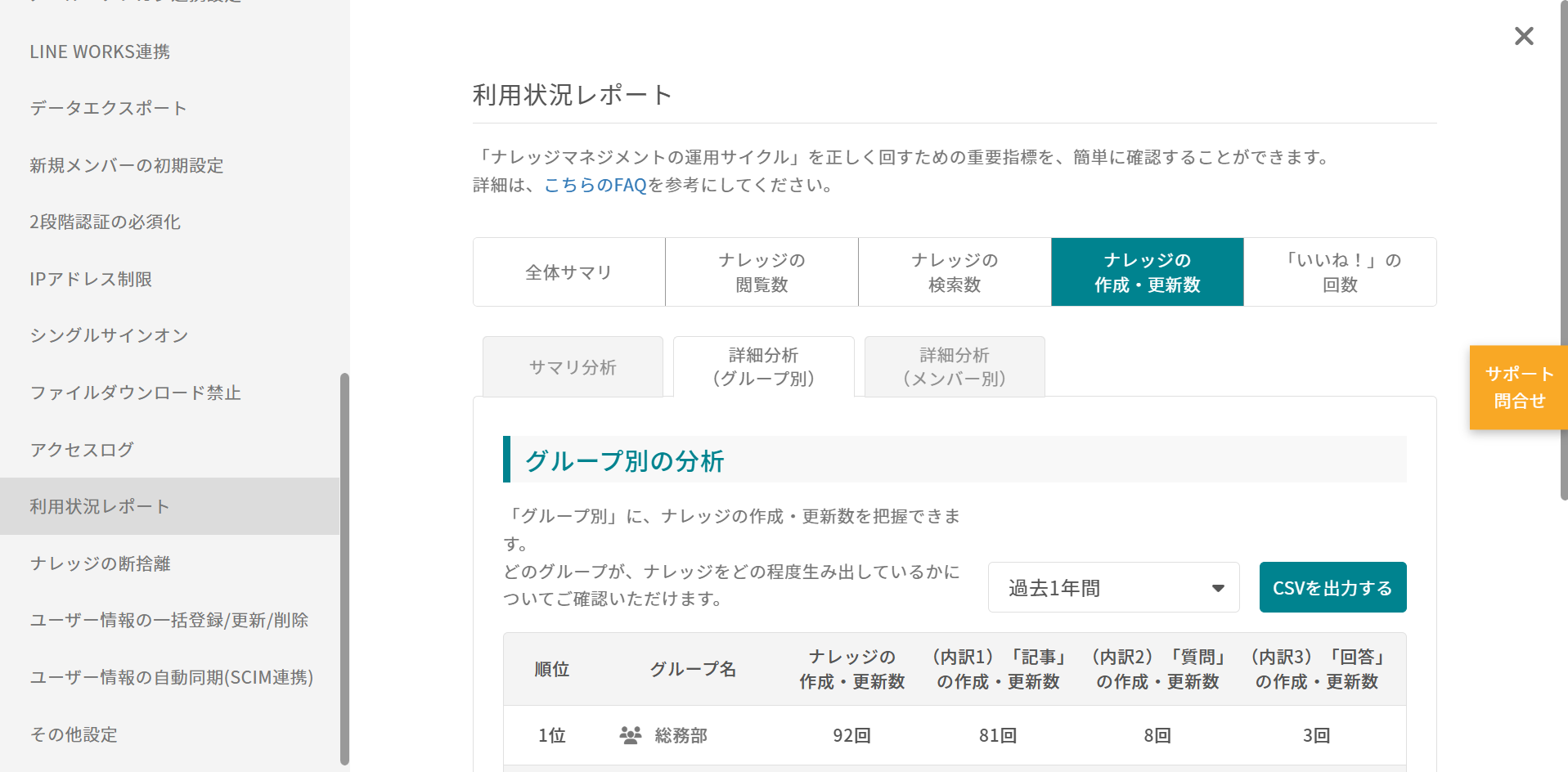Click the サポート問合せ orange button
Viewport: 1568px width, 772px height.
pyautogui.click(x=1518, y=388)
